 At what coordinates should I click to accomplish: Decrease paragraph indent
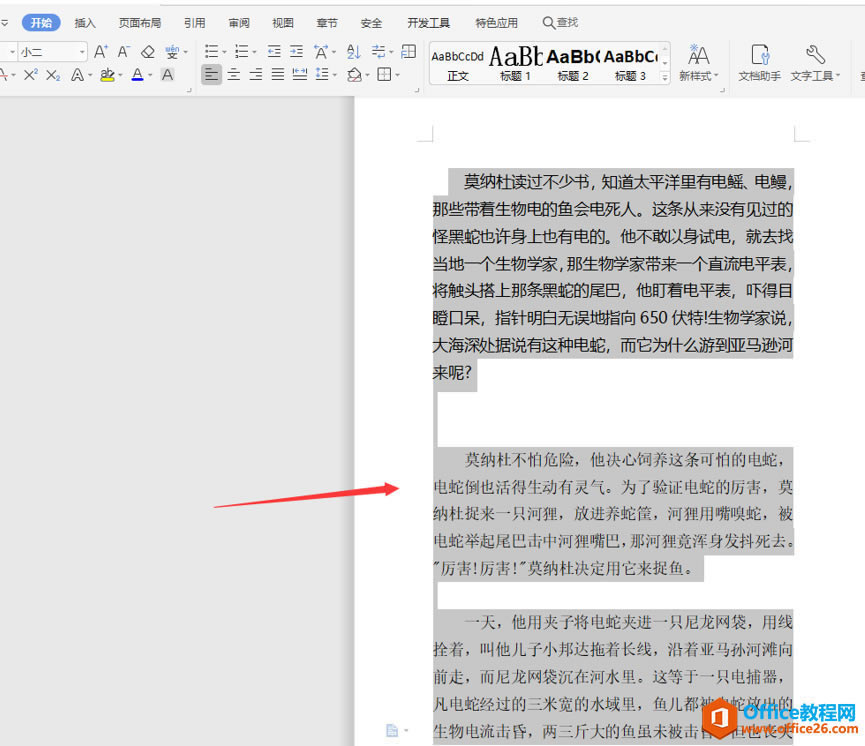(274, 52)
